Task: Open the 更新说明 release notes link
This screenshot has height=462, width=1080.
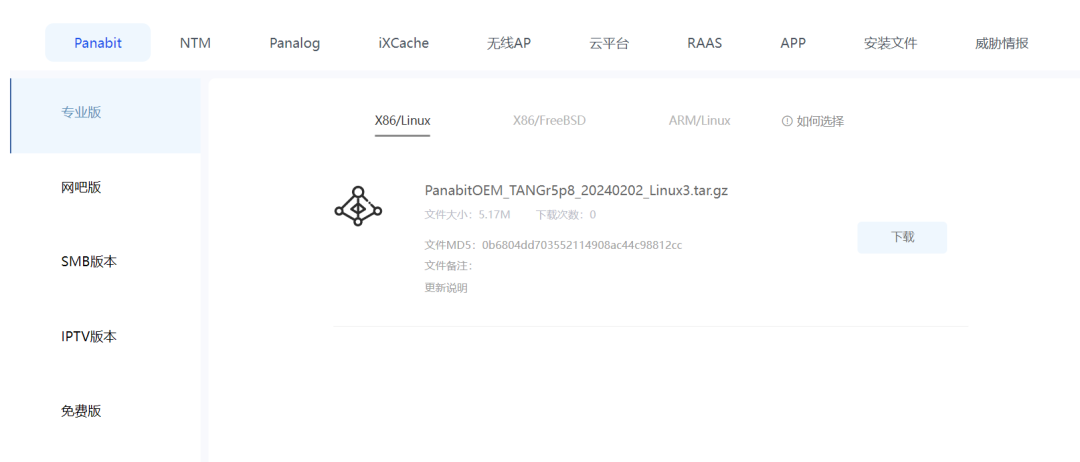Action: 446,288
